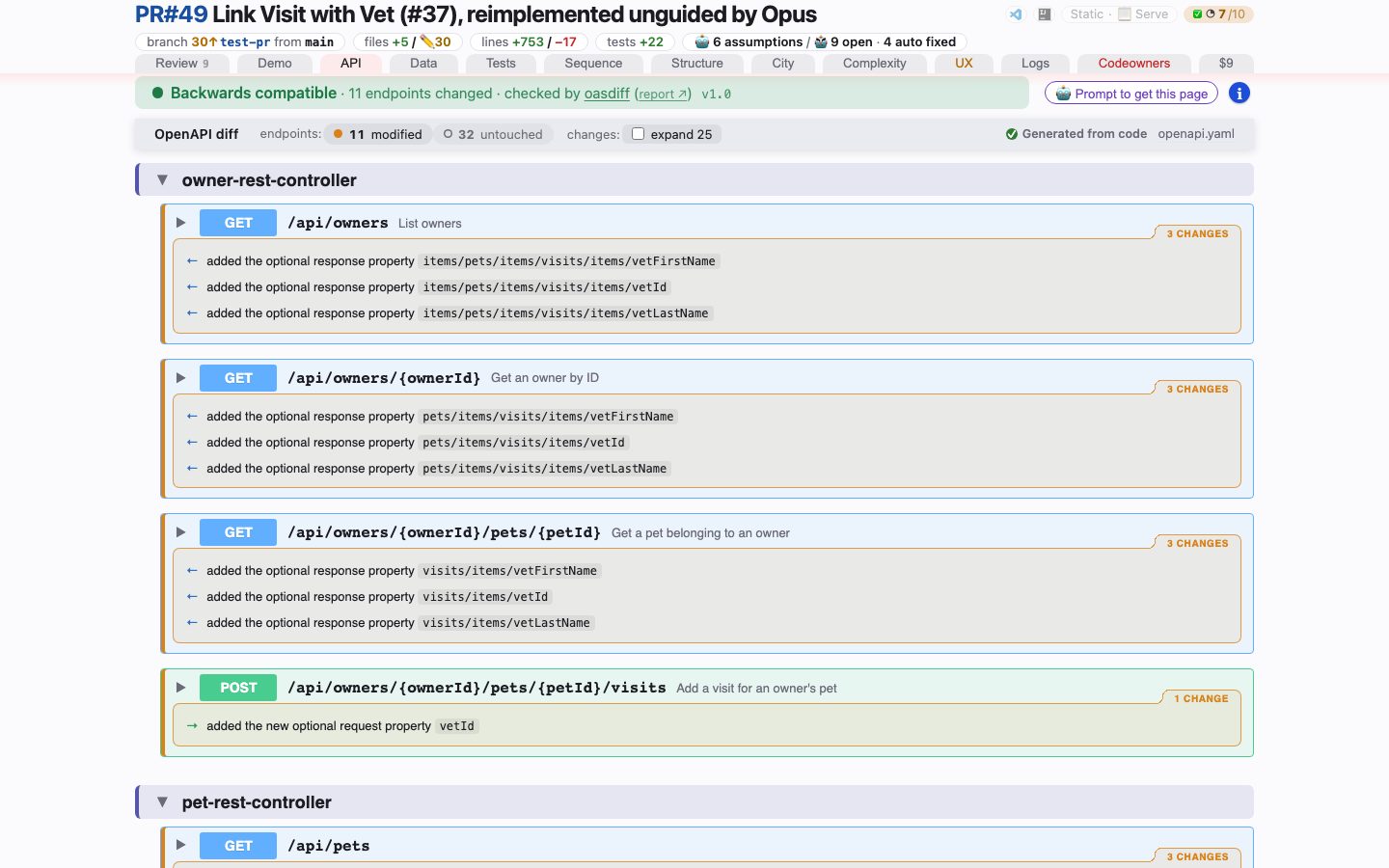Click the green Backwards compatible status dot
The width and height of the screenshot is (1389, 868).
click(157, 94)
